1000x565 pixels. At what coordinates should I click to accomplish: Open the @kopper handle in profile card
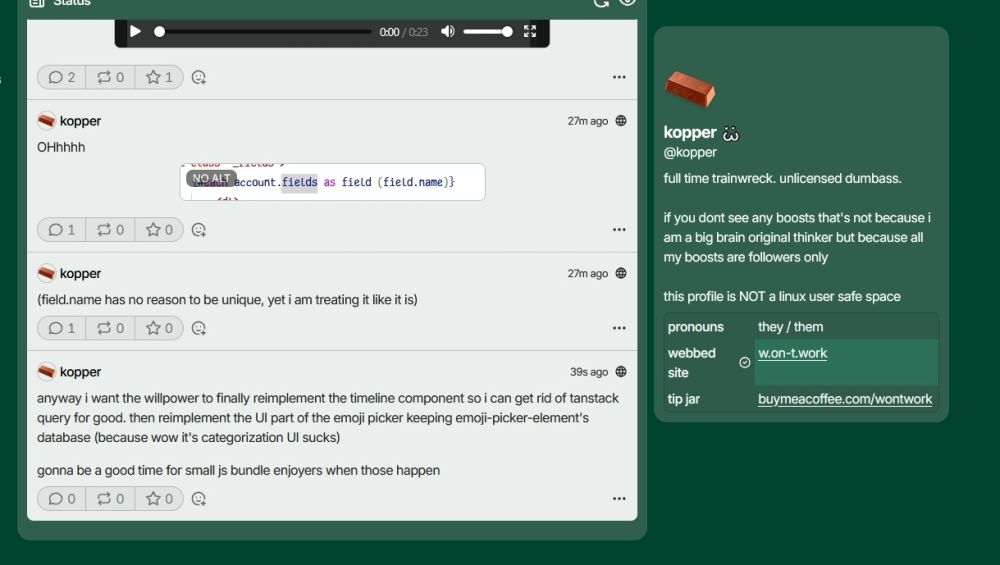coord(690,152)
